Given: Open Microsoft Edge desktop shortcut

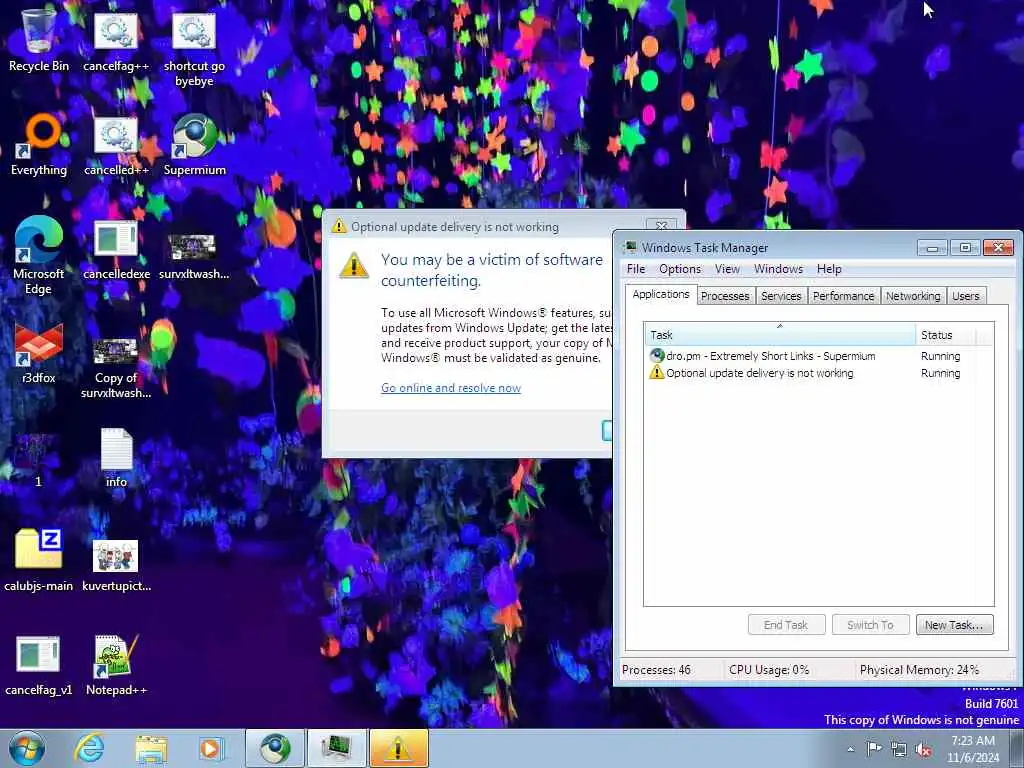Looking at the screenshot, I should (39, 255).
